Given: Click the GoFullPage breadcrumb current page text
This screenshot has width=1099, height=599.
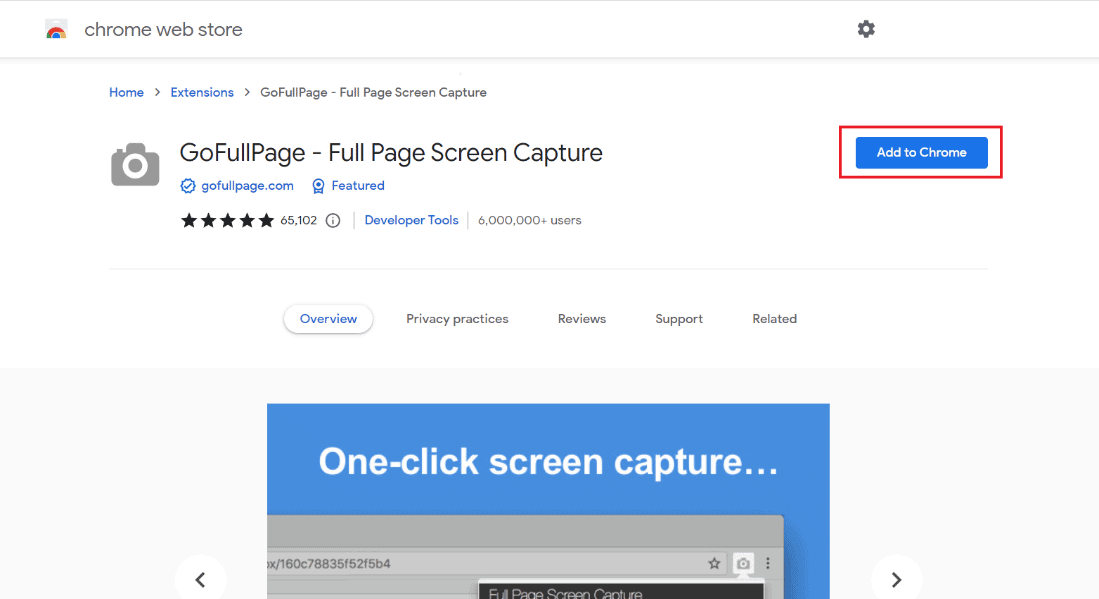Looking at the screenshot, I should coord(374,92).
